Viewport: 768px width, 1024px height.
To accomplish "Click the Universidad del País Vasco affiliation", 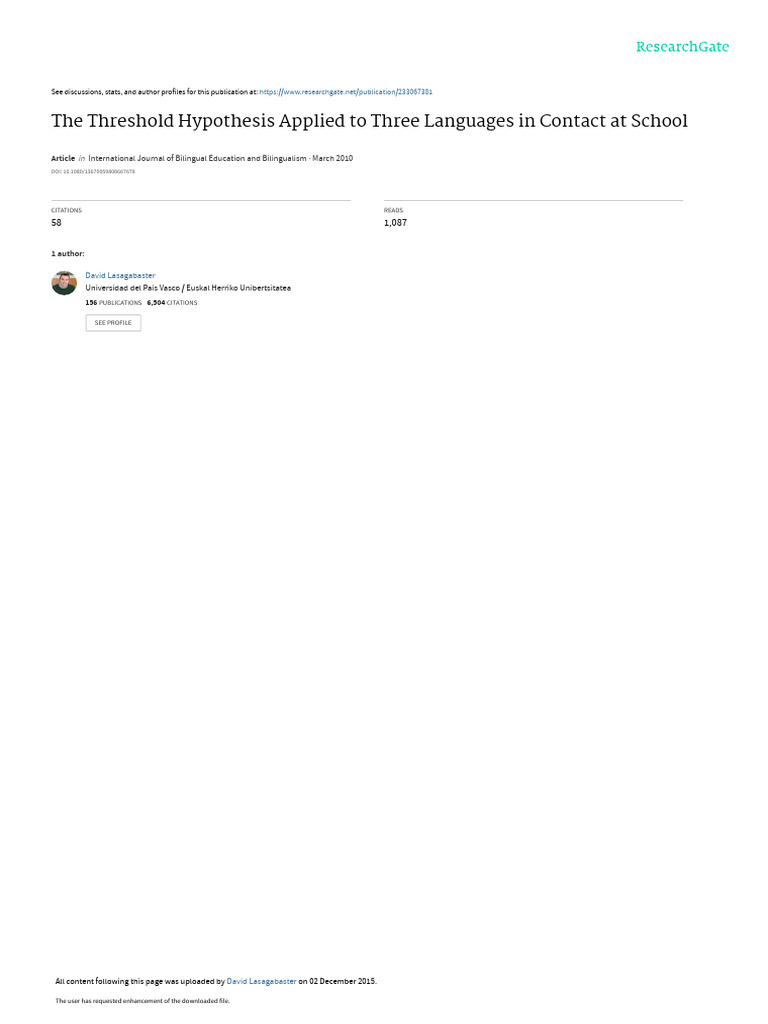I will [x=188, y=288].
